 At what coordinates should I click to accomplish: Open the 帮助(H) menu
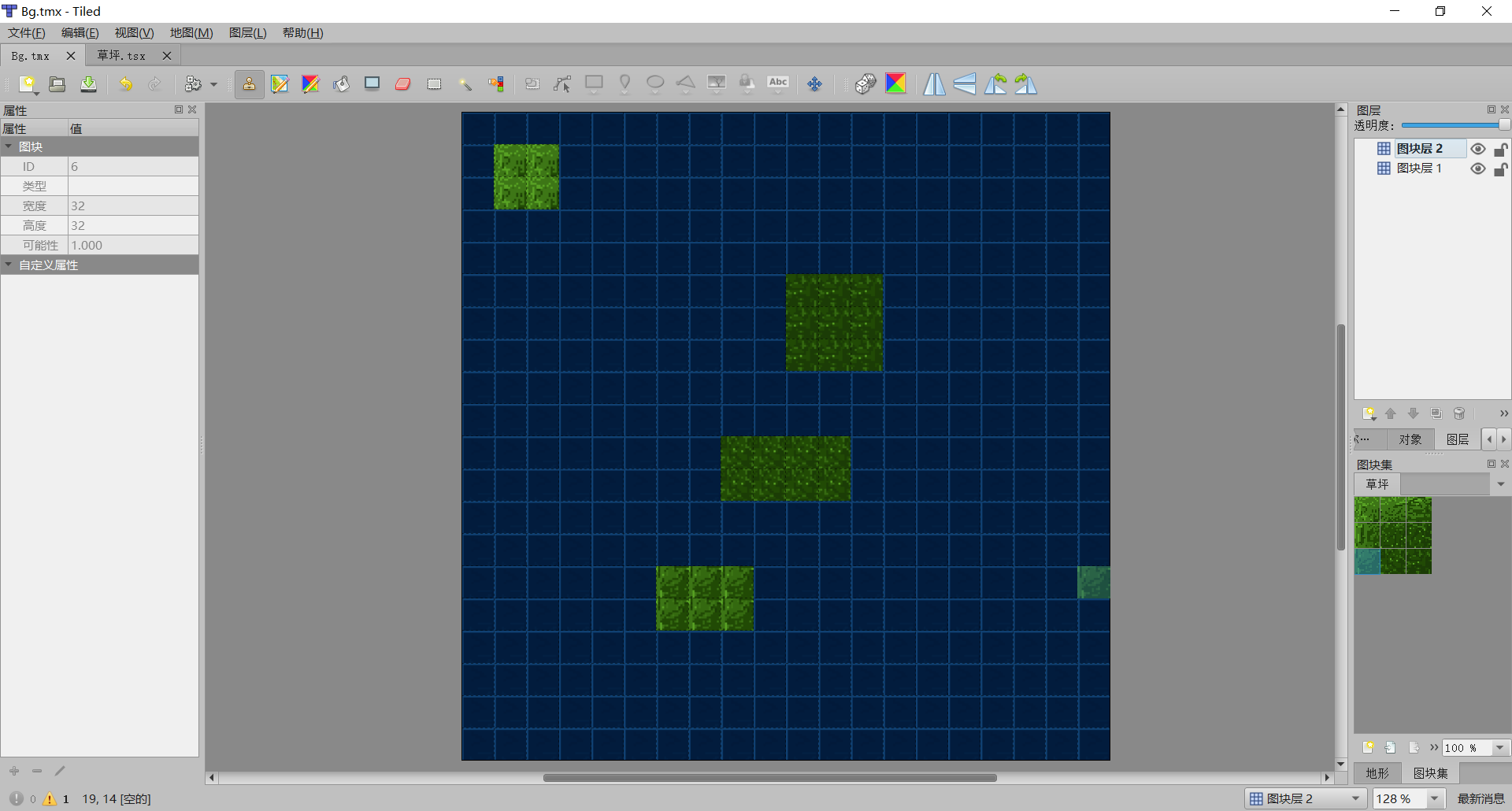302,32
